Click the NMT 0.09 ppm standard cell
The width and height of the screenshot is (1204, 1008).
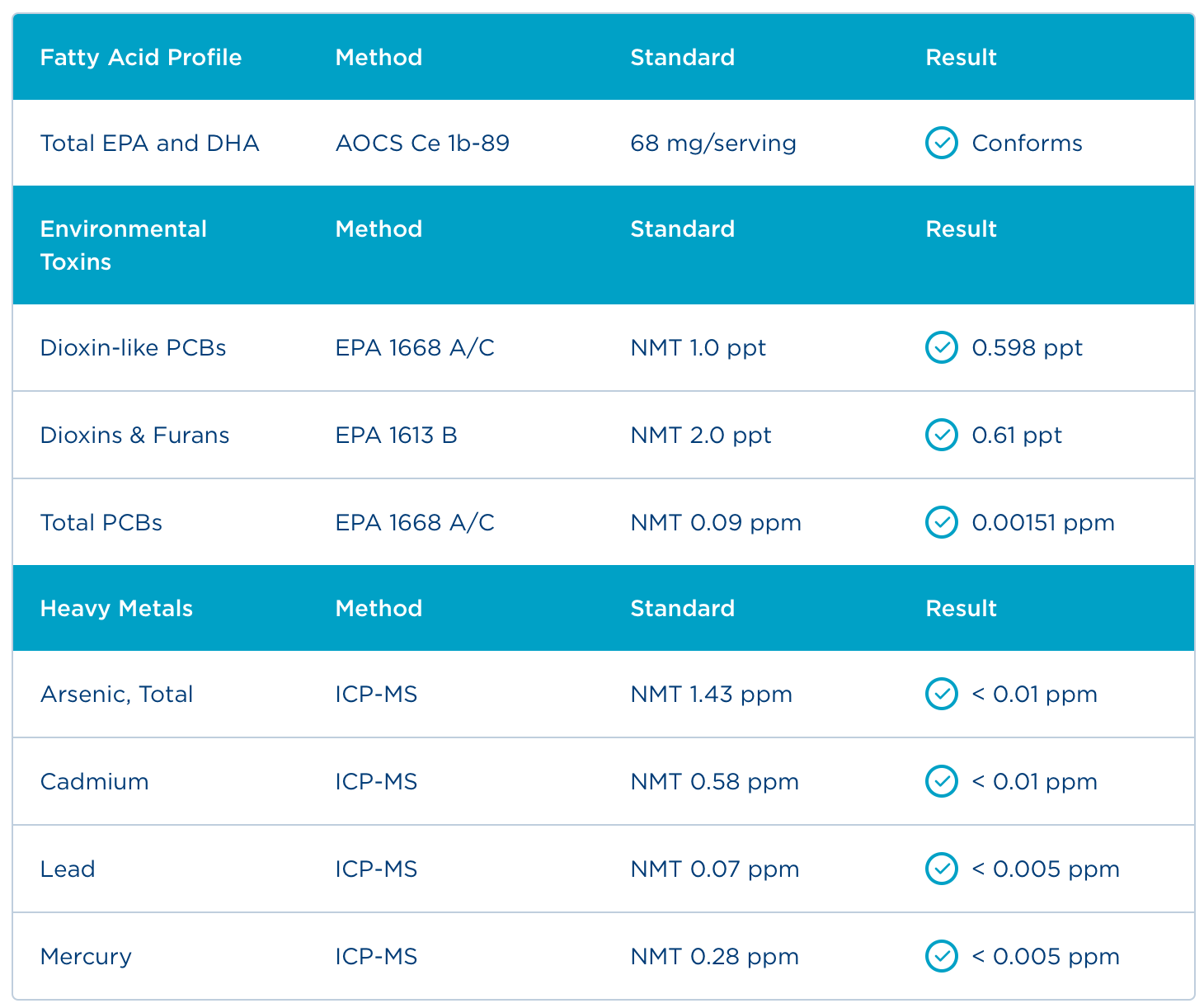[x=716, y=522]
